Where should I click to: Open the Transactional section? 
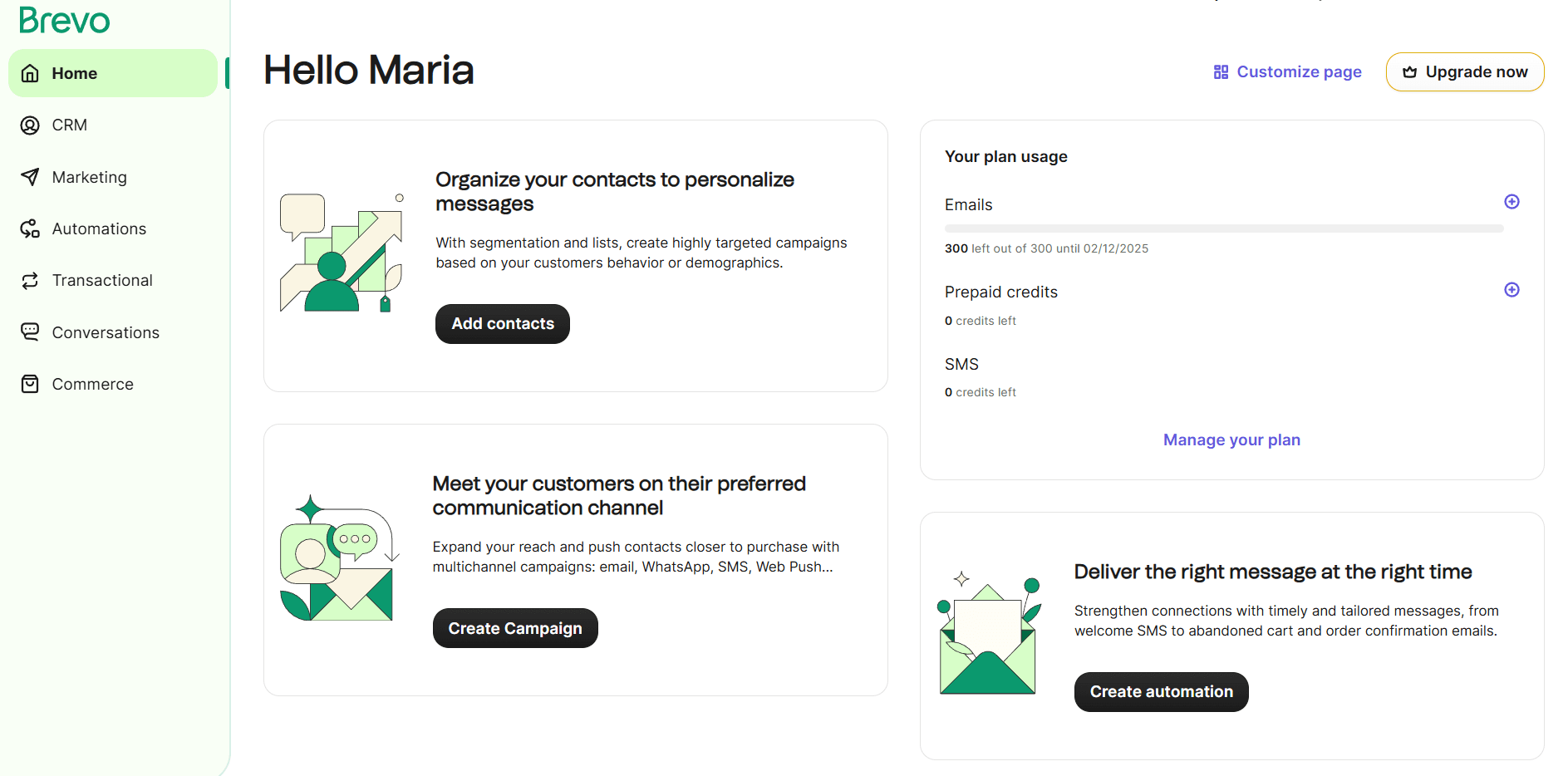102,281
